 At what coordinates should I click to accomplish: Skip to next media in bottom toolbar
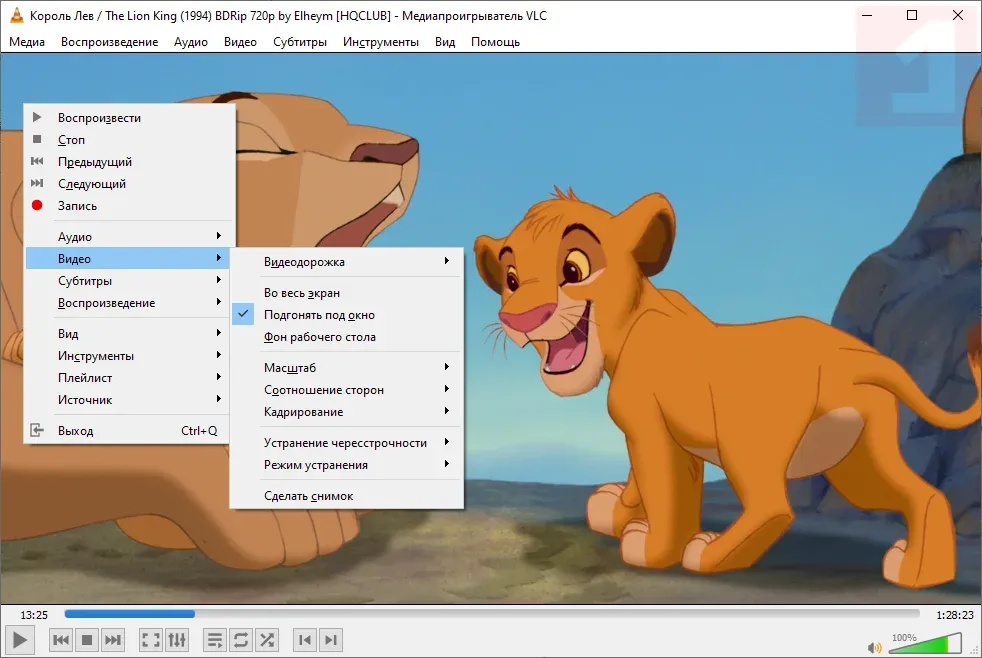point(113,640)
